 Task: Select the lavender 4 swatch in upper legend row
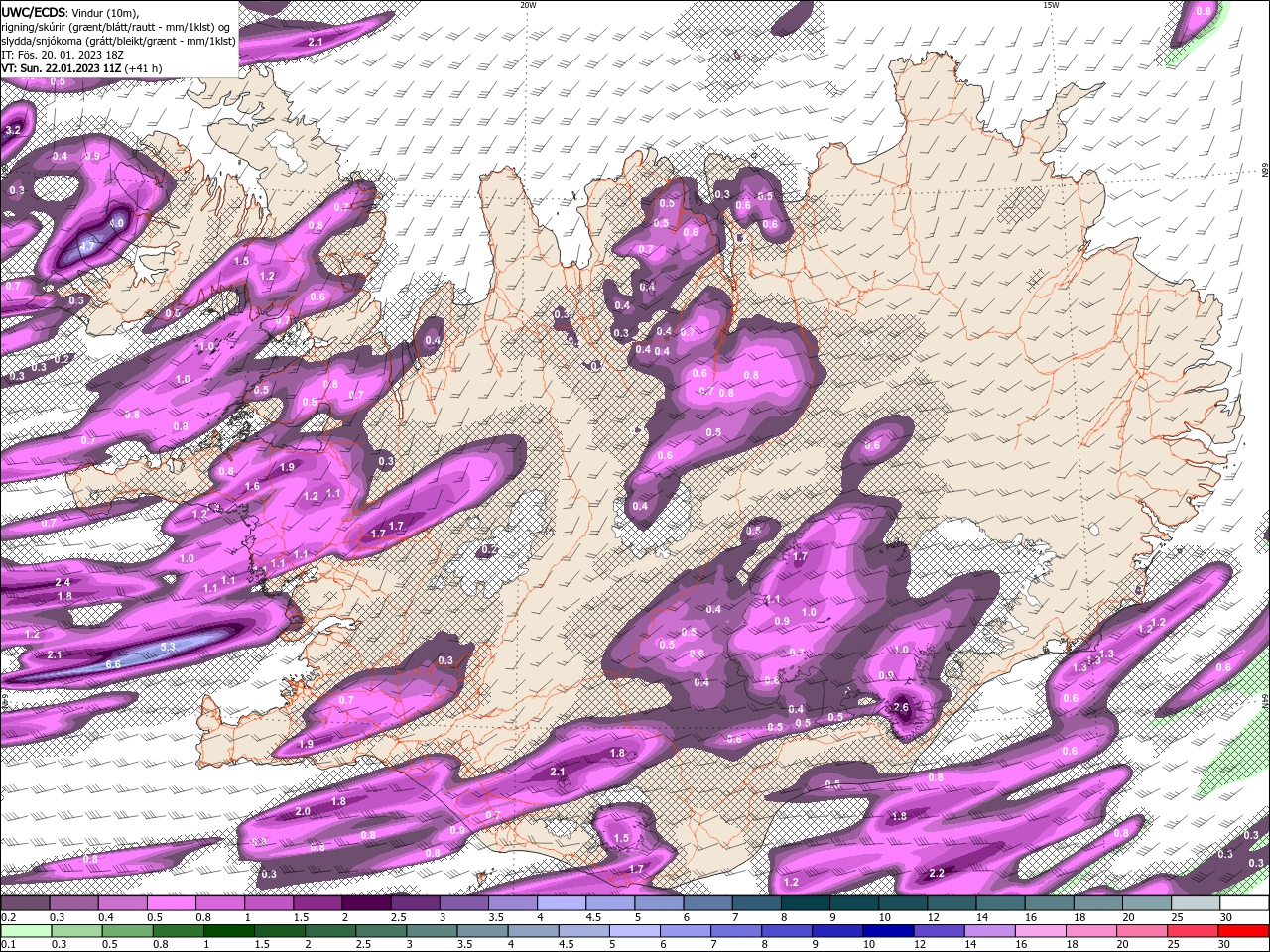(562, 903)
